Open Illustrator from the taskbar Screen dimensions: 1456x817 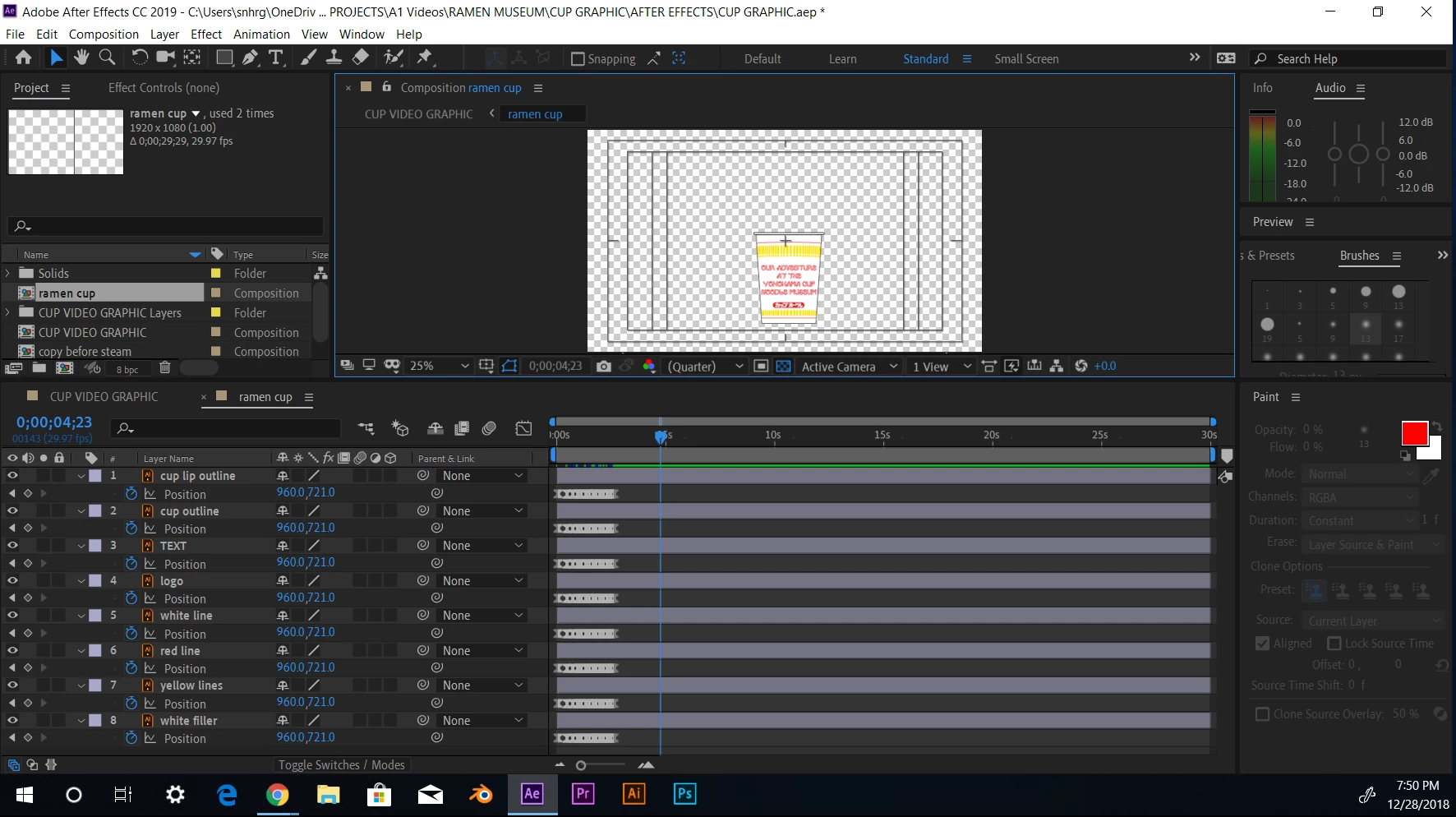click(x=634, y=794)
